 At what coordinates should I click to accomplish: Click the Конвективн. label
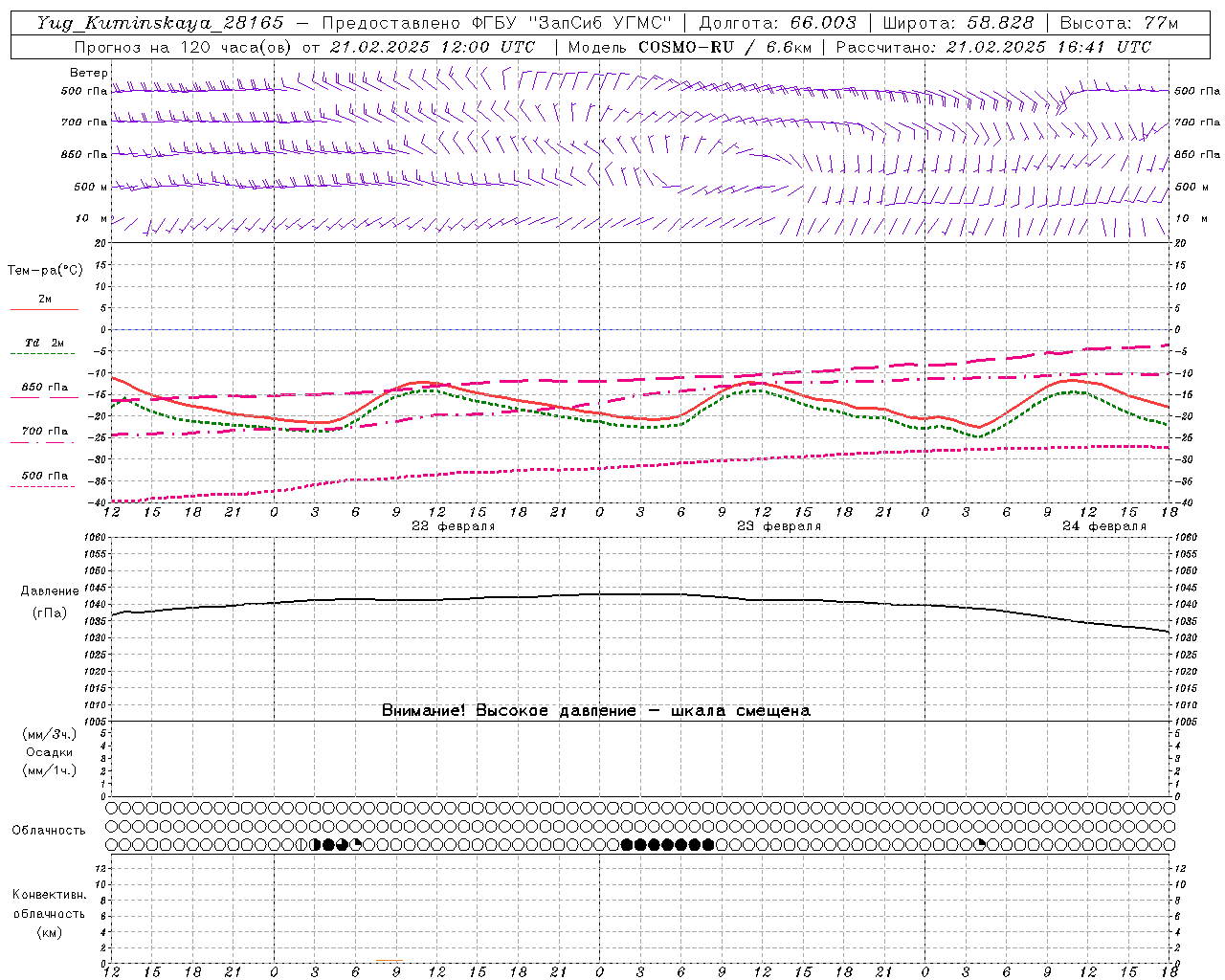(49, 895)
